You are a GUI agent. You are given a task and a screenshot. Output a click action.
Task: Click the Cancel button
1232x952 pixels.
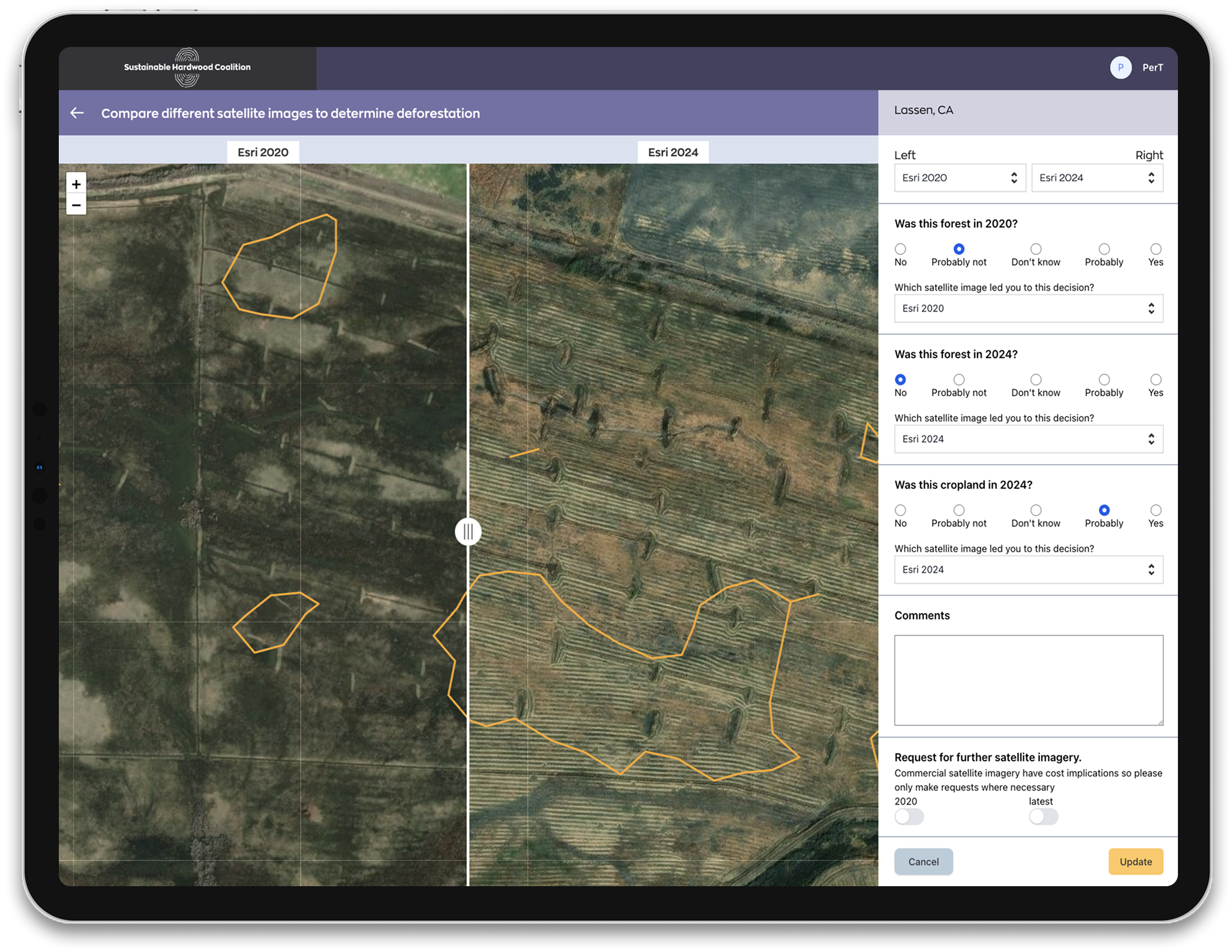[923, 862]
